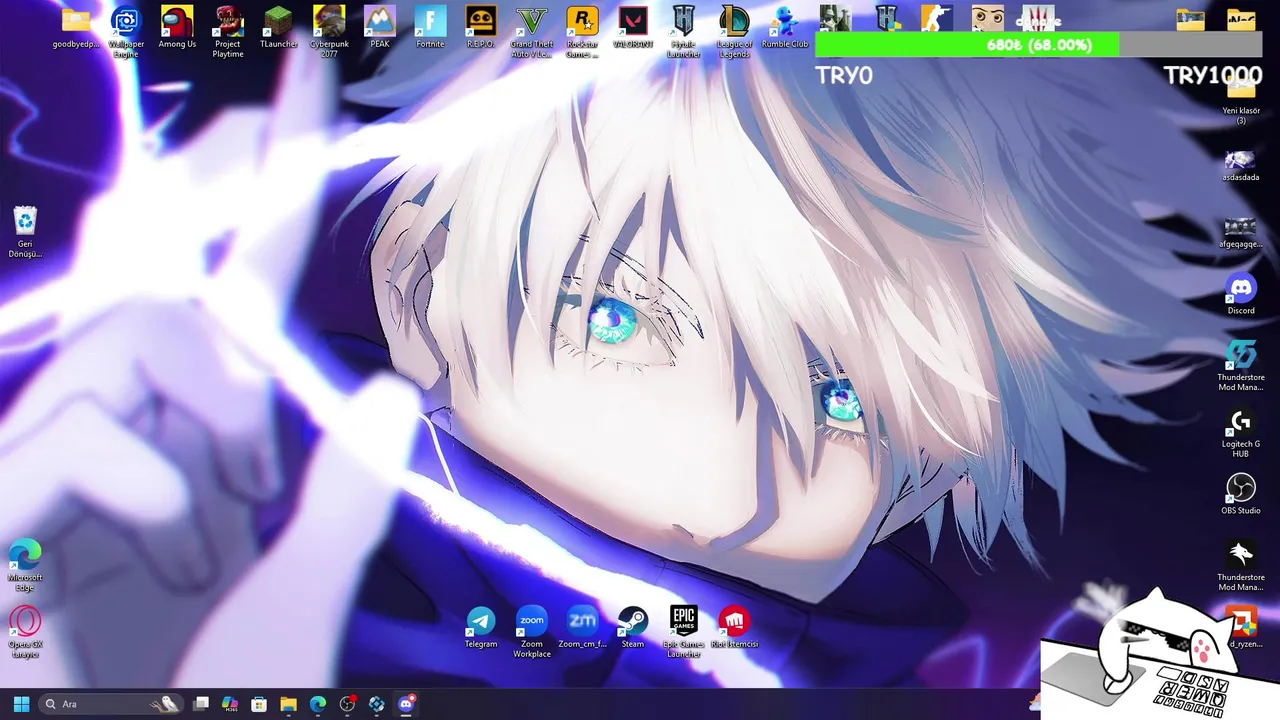Select the TLauncher Minecraft block icon
Viewport: 1280px width, 720px height.
[278, 20]
